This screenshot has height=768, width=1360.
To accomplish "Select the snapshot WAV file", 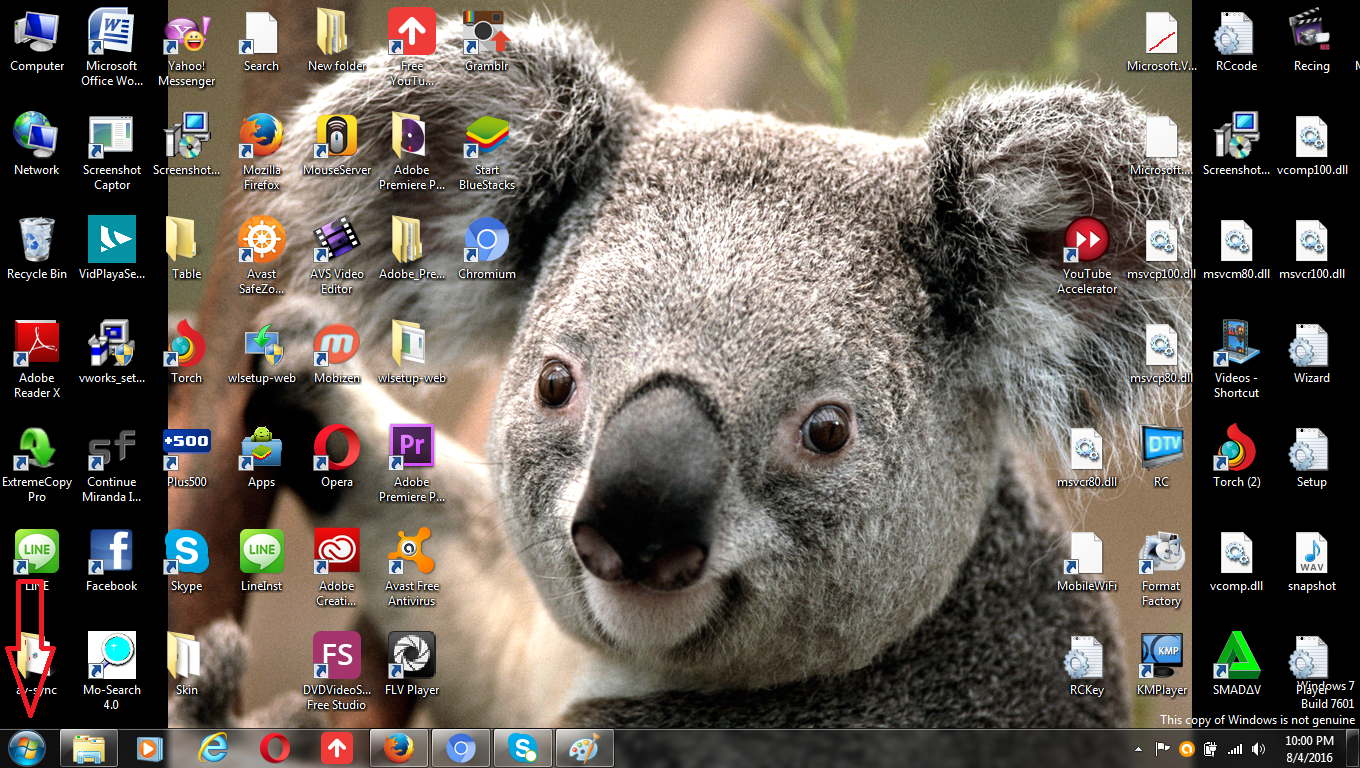I will click(1312, 562).
